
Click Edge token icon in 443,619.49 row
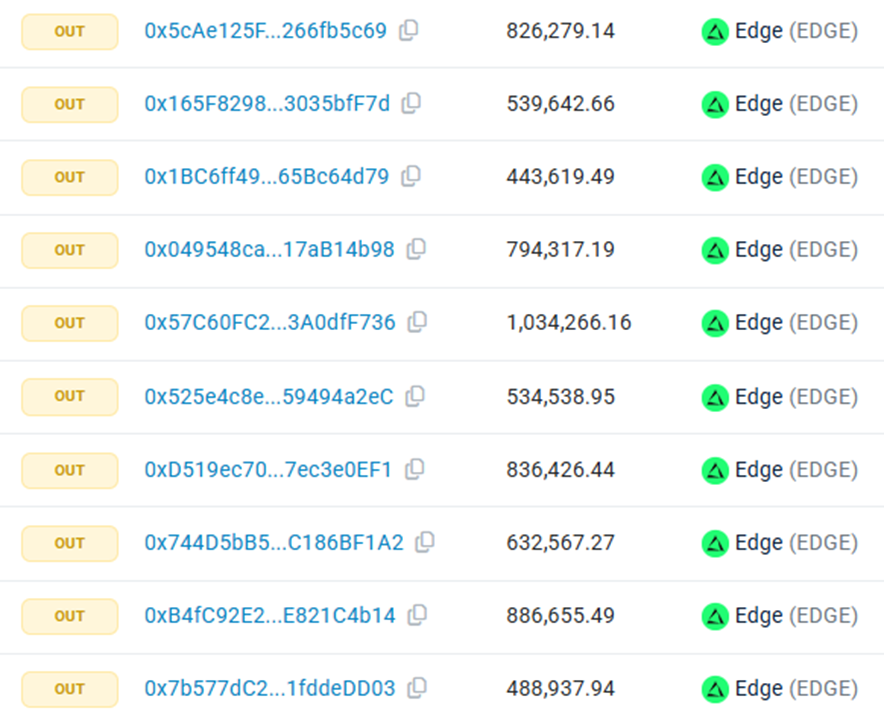coord(715,178)
